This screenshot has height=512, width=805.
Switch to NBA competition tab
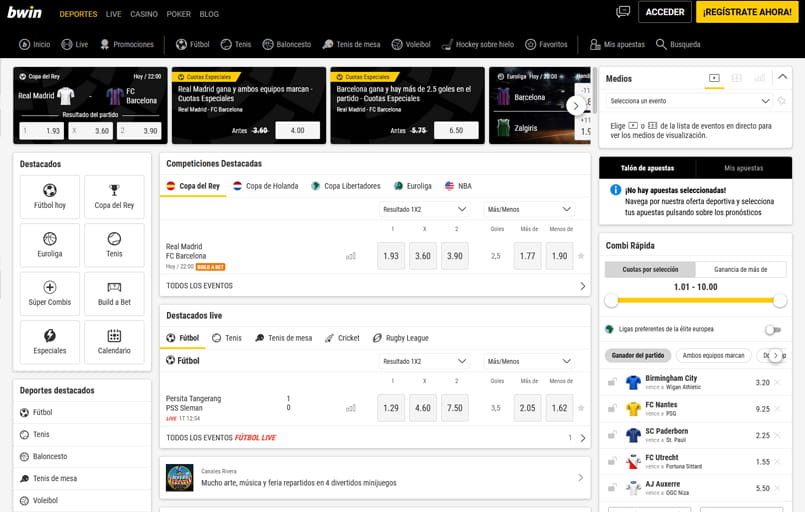coord(458,186)
